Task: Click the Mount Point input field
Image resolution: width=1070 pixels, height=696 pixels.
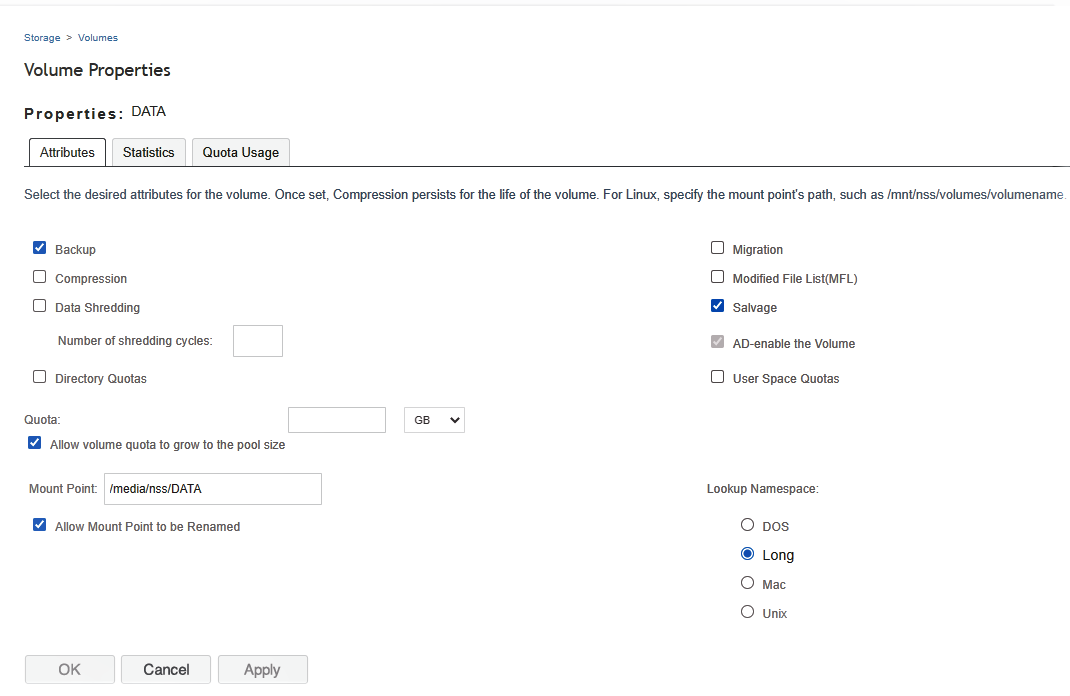Action: (x=212, y=488)
